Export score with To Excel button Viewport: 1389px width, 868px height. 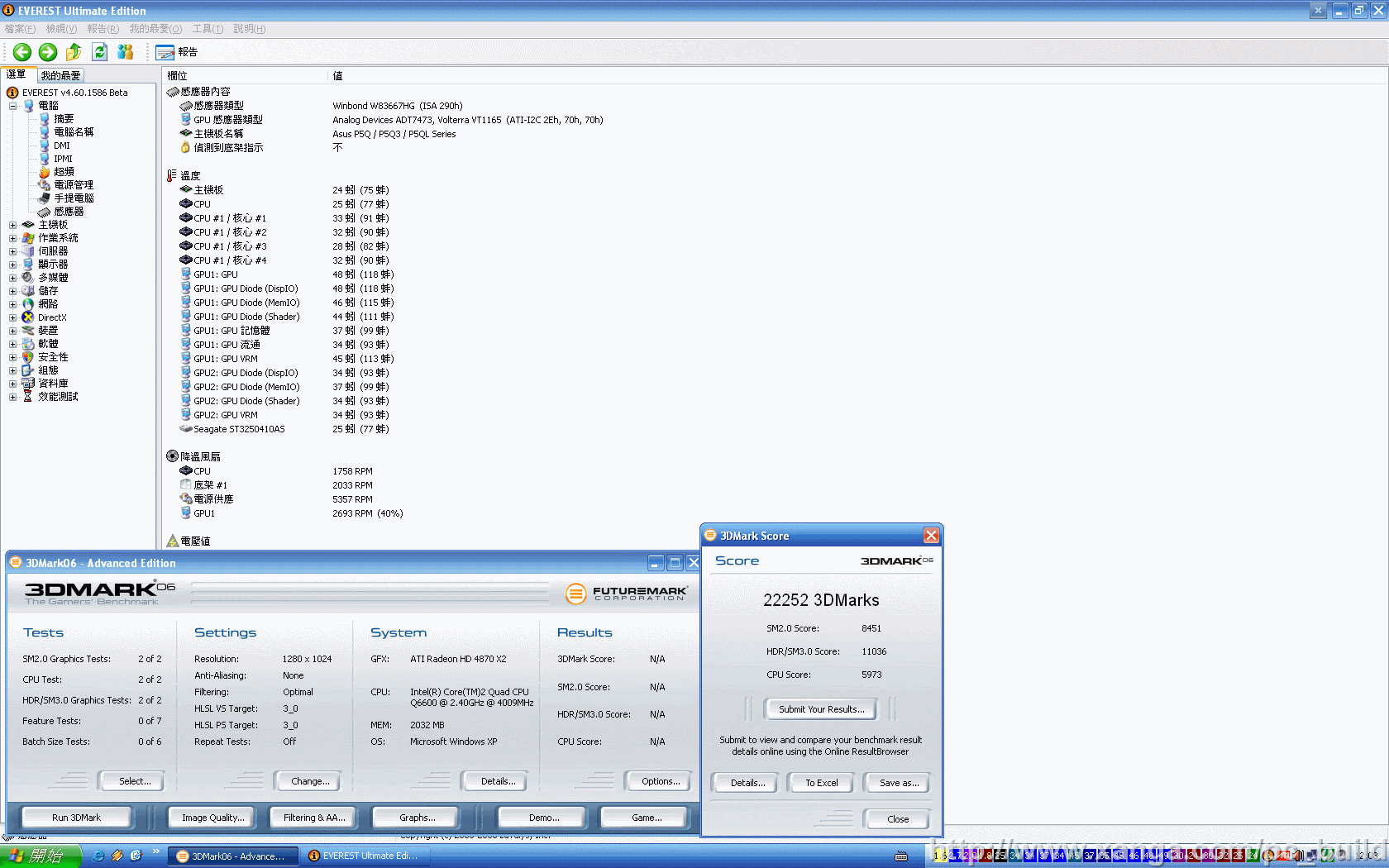click(821, 783)
